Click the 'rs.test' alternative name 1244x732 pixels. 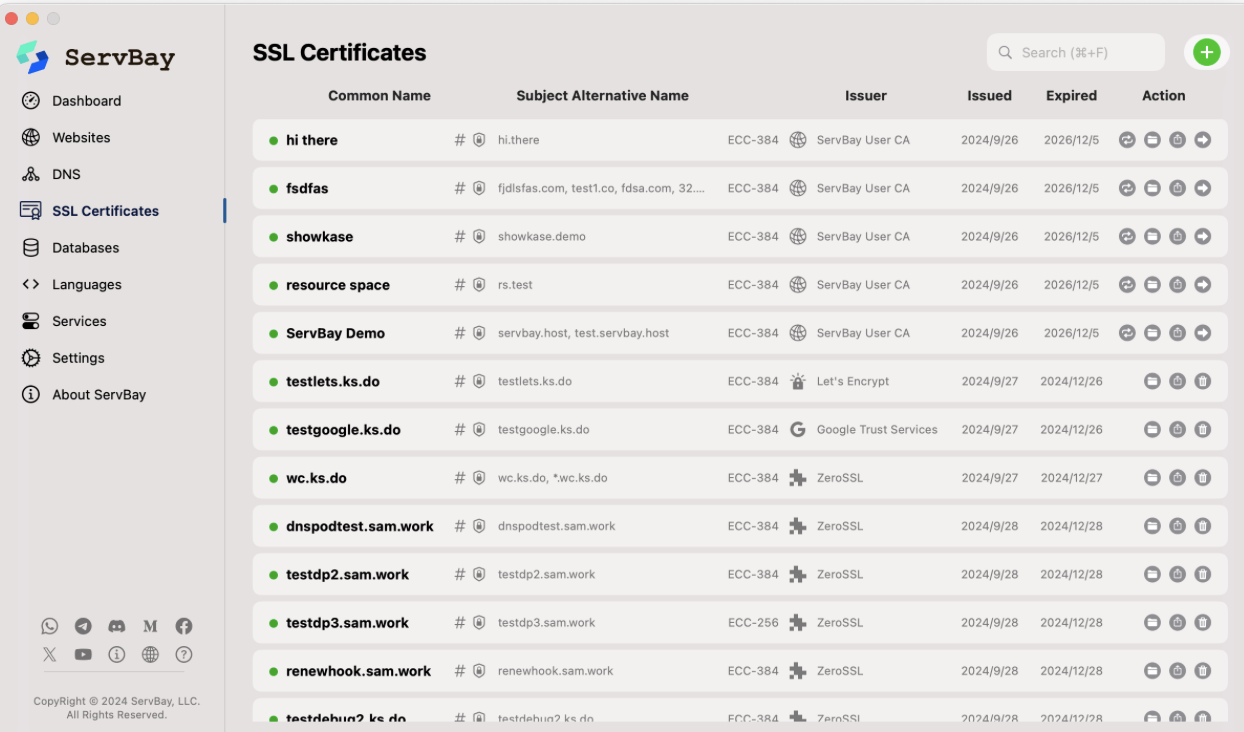[x=515, y=285]
